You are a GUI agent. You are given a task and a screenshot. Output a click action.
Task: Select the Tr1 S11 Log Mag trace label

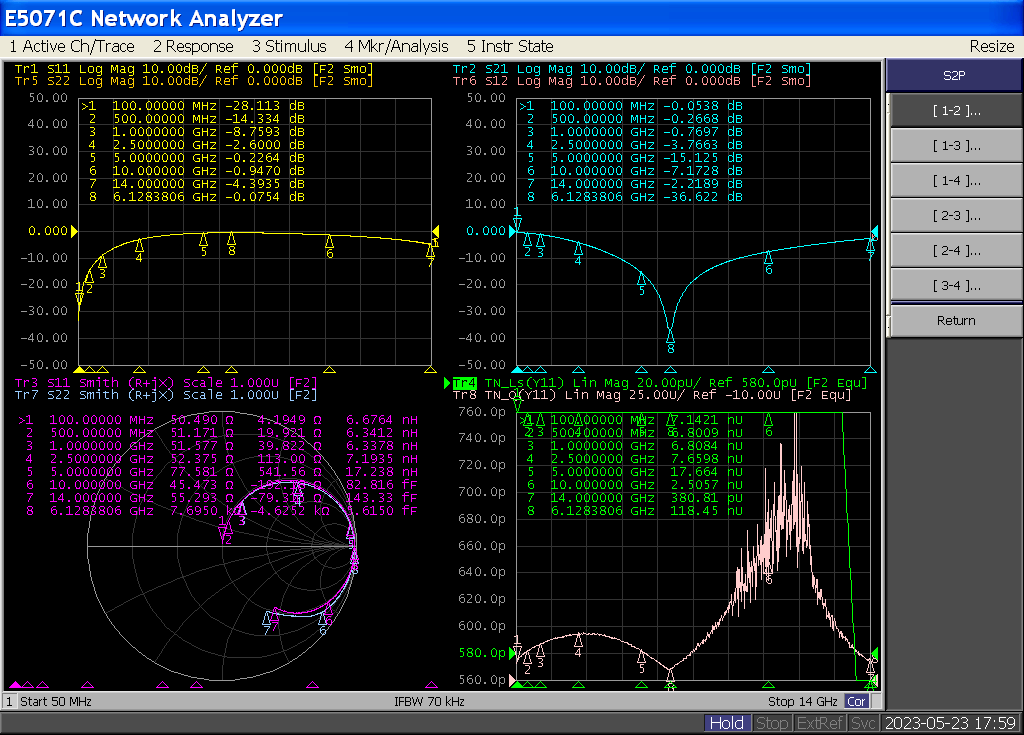pos(193,69)
